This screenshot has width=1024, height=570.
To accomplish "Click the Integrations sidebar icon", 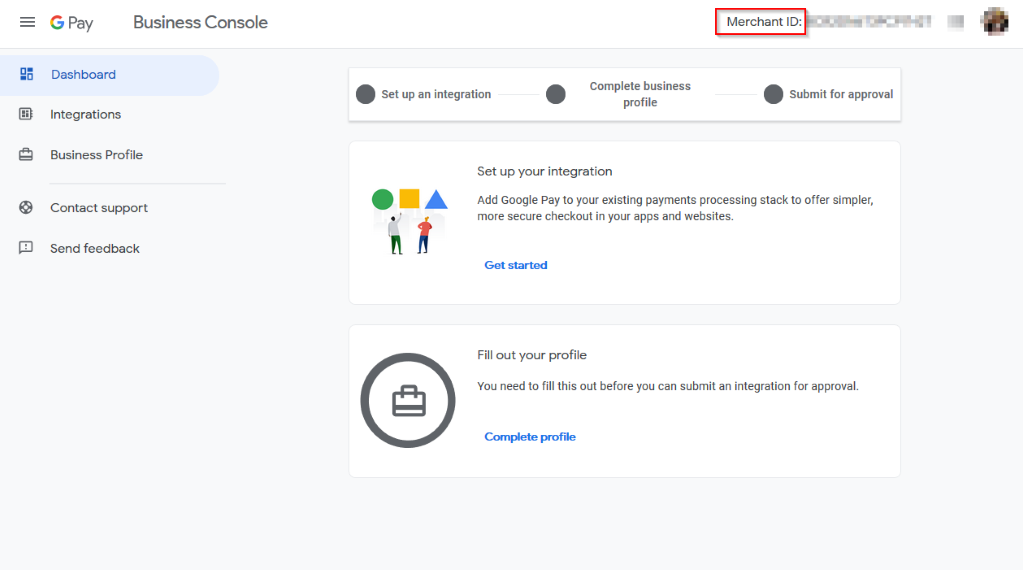I will coord(25,114).
